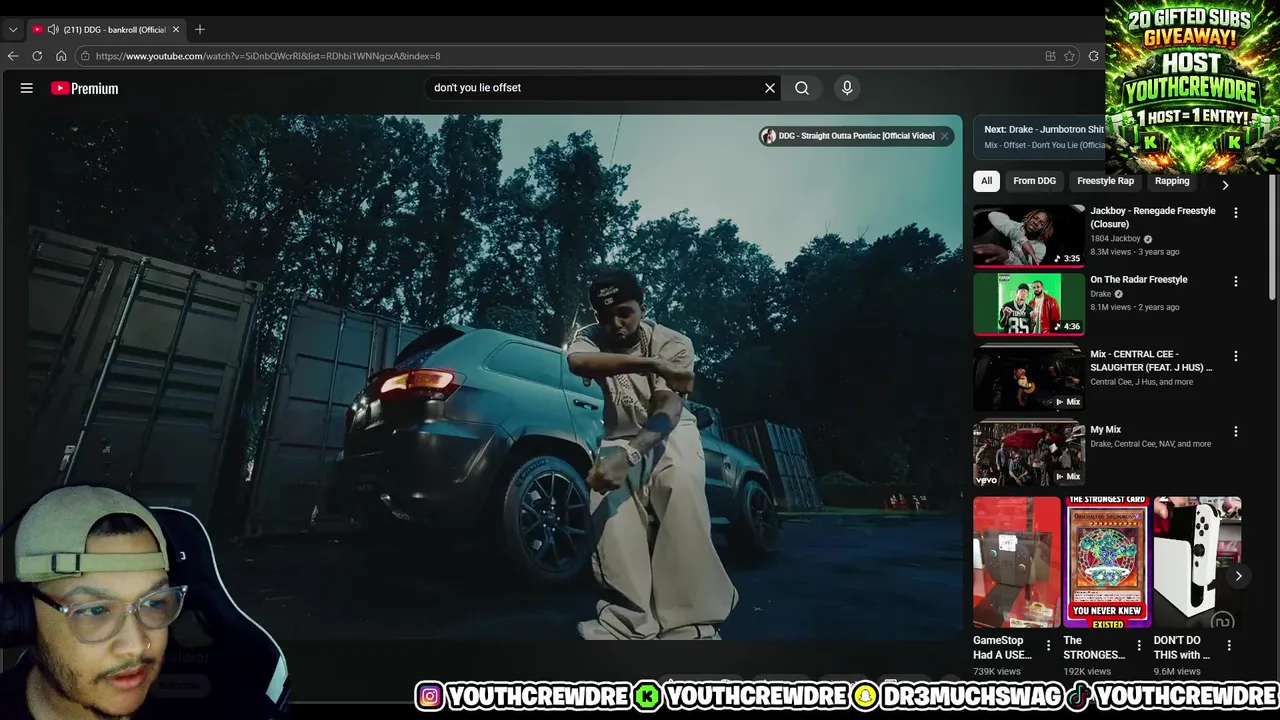The image size is (1280, 720).
Task: Open the STRONGEST CARD short thumbnail
Action: pos(1107,562)
